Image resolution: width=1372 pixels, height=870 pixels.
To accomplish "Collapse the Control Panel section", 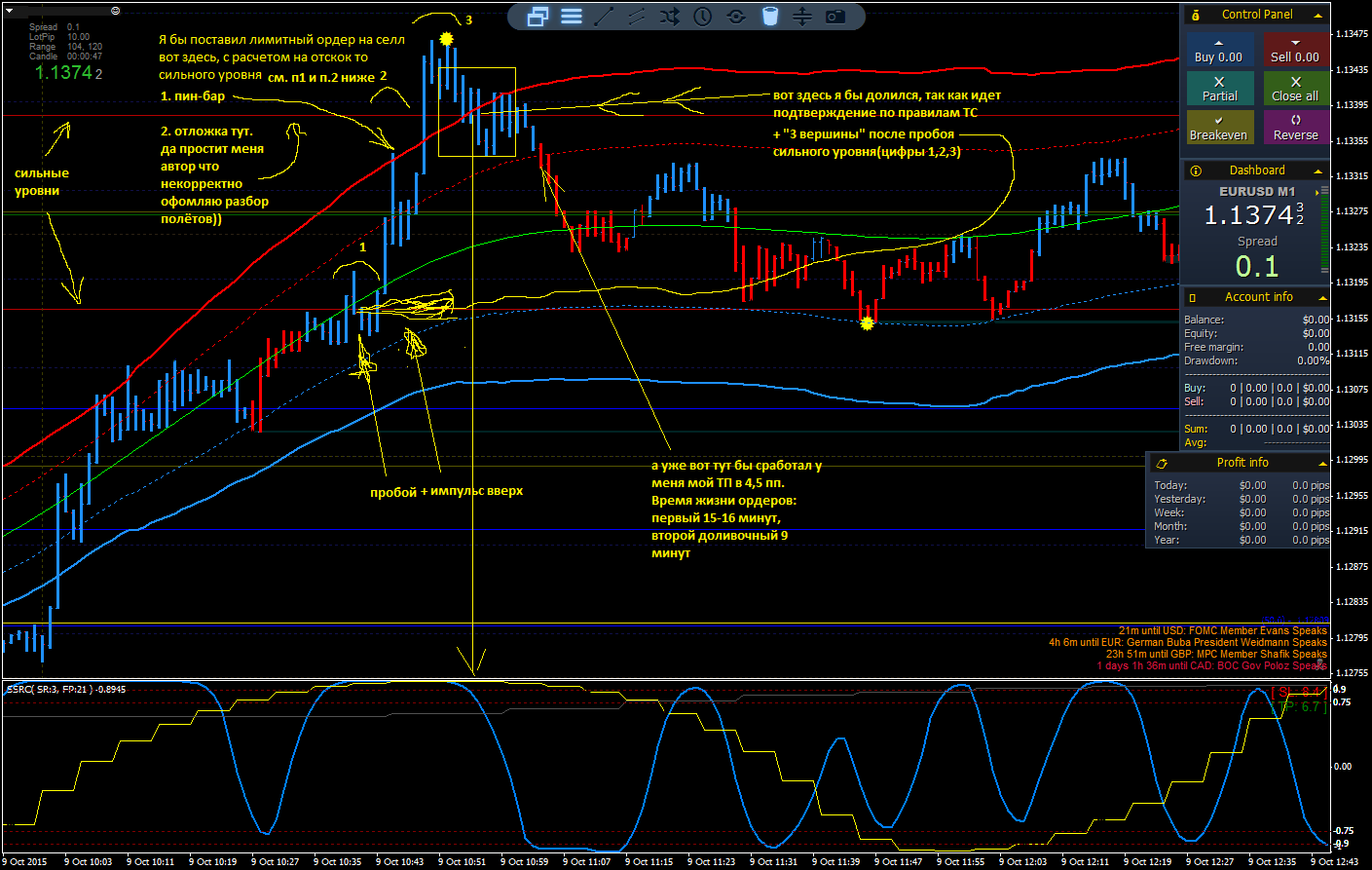I will point(1318,16).
